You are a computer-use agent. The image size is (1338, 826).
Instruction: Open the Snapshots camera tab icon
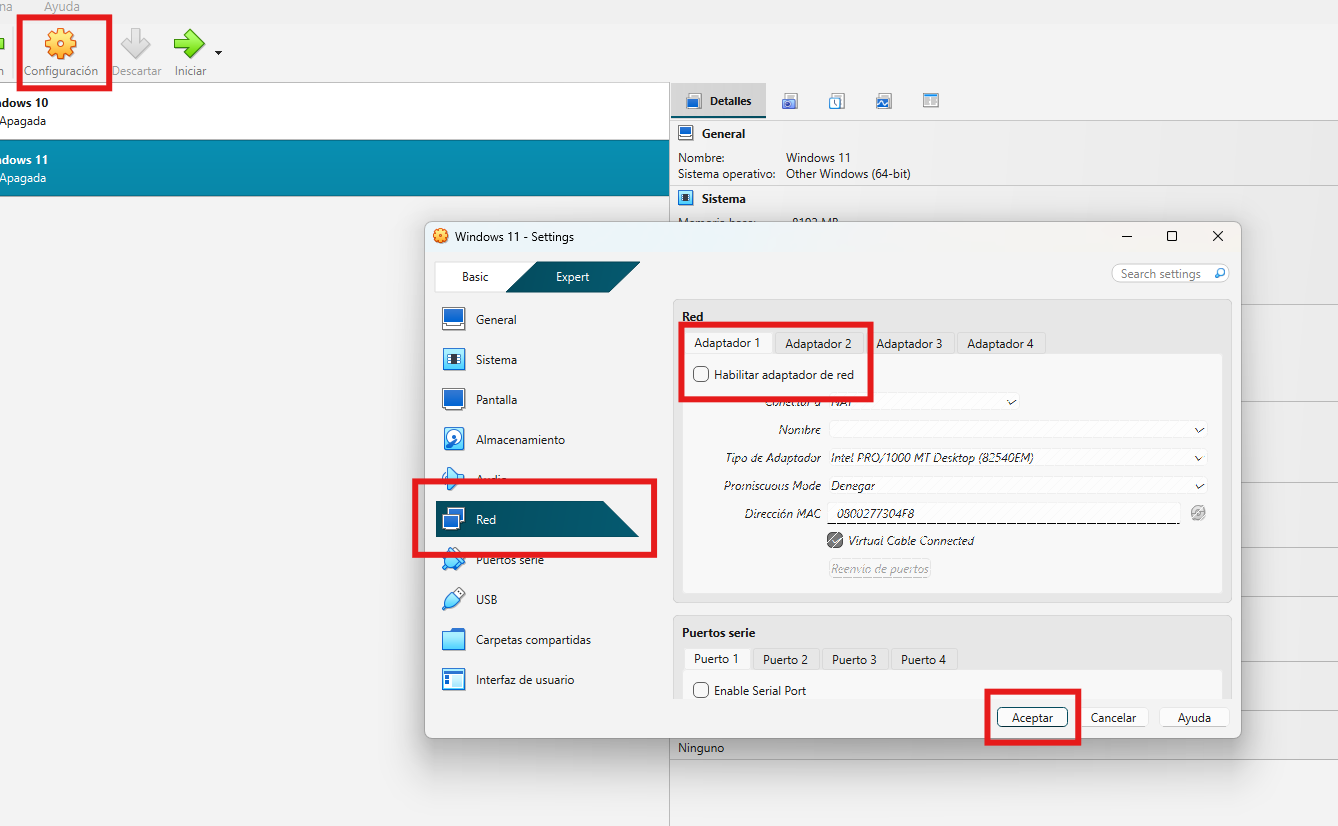790,101
